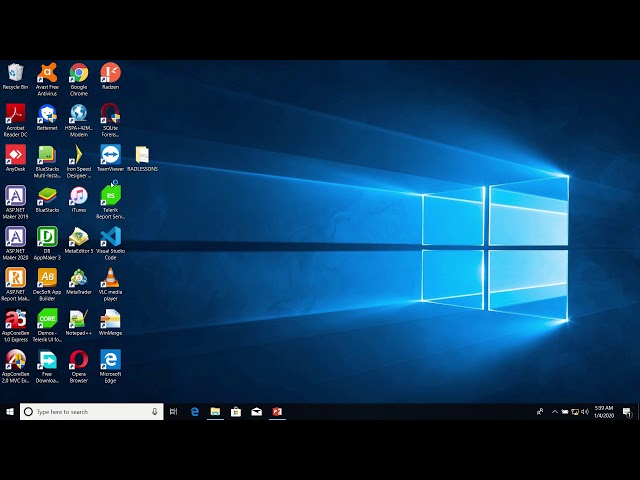Open Microsoft Store on the taskbar
The image size is (640, 480).
click(236, 411)
